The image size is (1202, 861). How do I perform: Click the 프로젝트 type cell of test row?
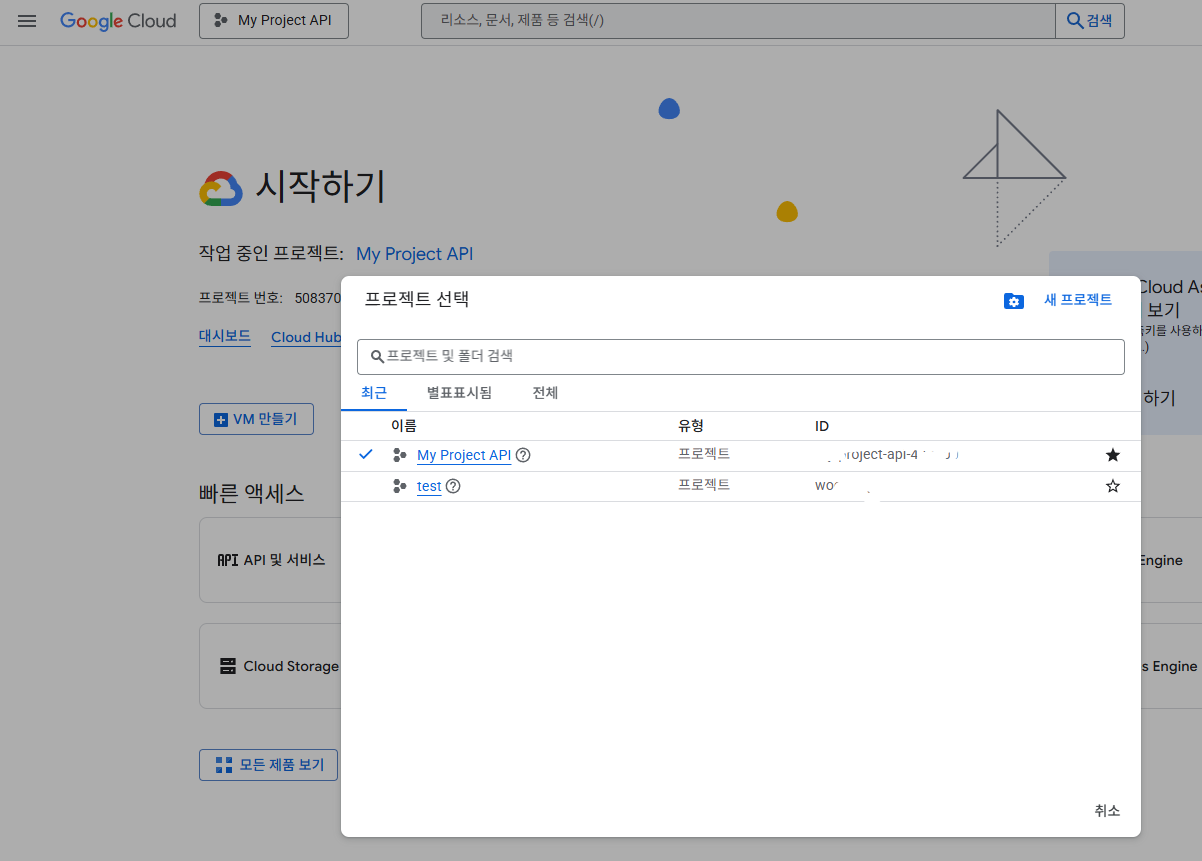704,485
